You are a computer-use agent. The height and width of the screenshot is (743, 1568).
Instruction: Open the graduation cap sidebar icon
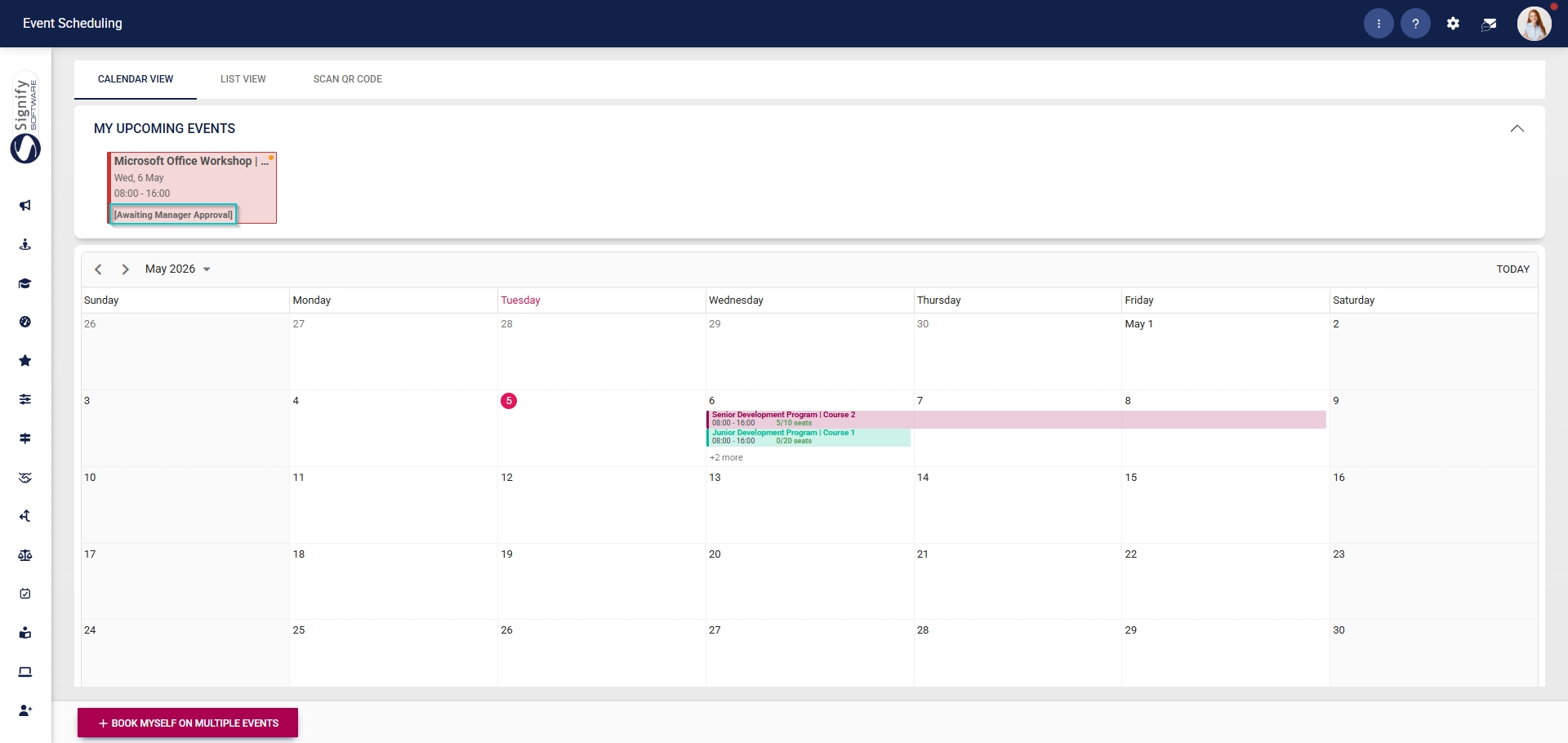pyautogui.click(x=25, y=283)
